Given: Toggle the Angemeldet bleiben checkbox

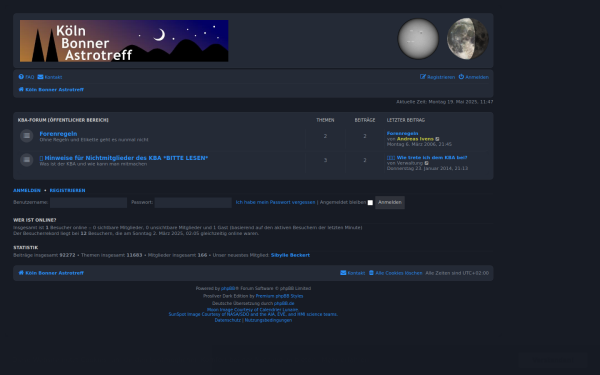Looking at the screenshot, I should click(370, 202).
